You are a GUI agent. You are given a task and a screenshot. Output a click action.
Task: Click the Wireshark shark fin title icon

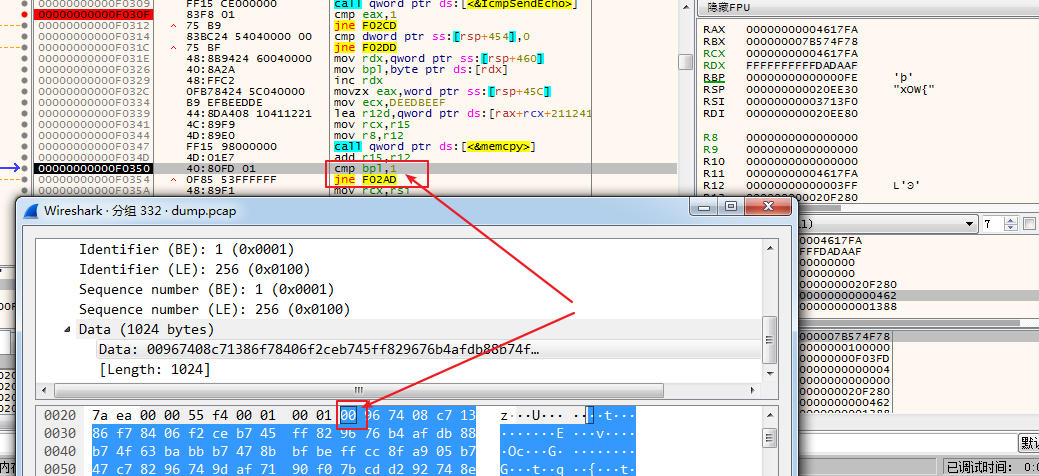[x=31, y=211]
